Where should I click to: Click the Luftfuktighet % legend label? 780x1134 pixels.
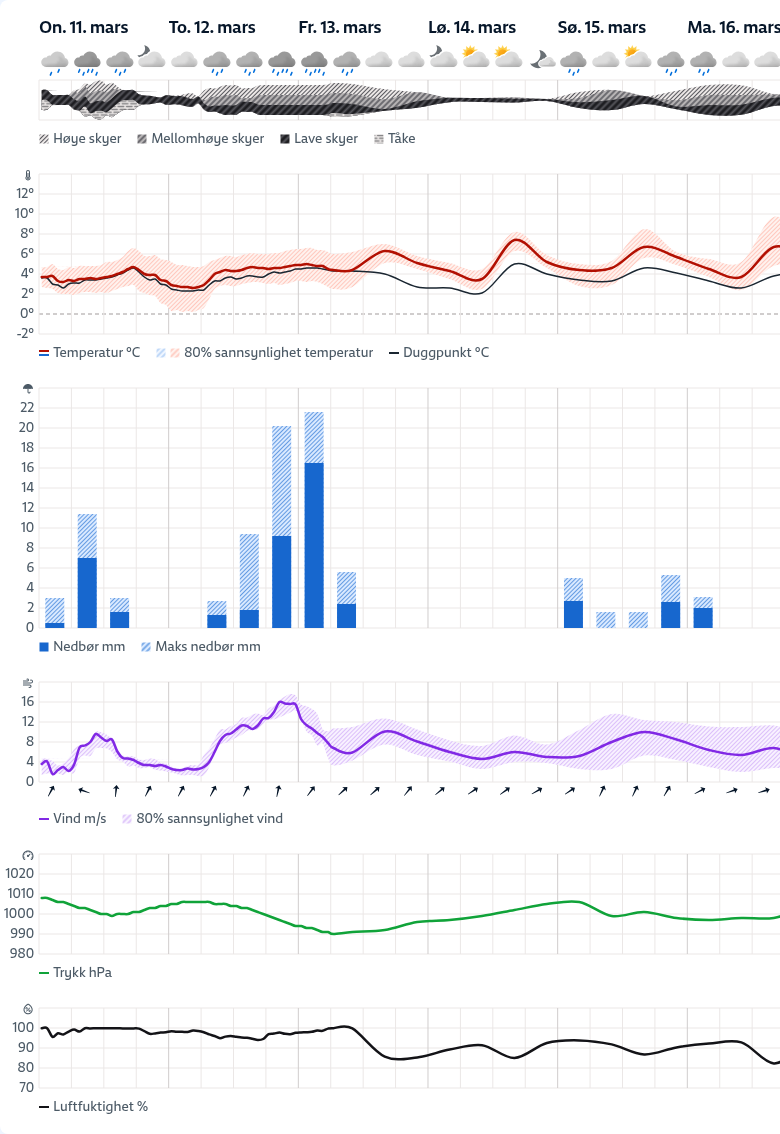click(x=100, y=1107)
